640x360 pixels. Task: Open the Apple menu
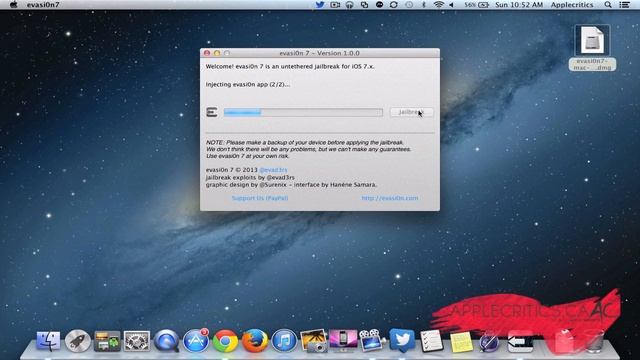[13, 4]
